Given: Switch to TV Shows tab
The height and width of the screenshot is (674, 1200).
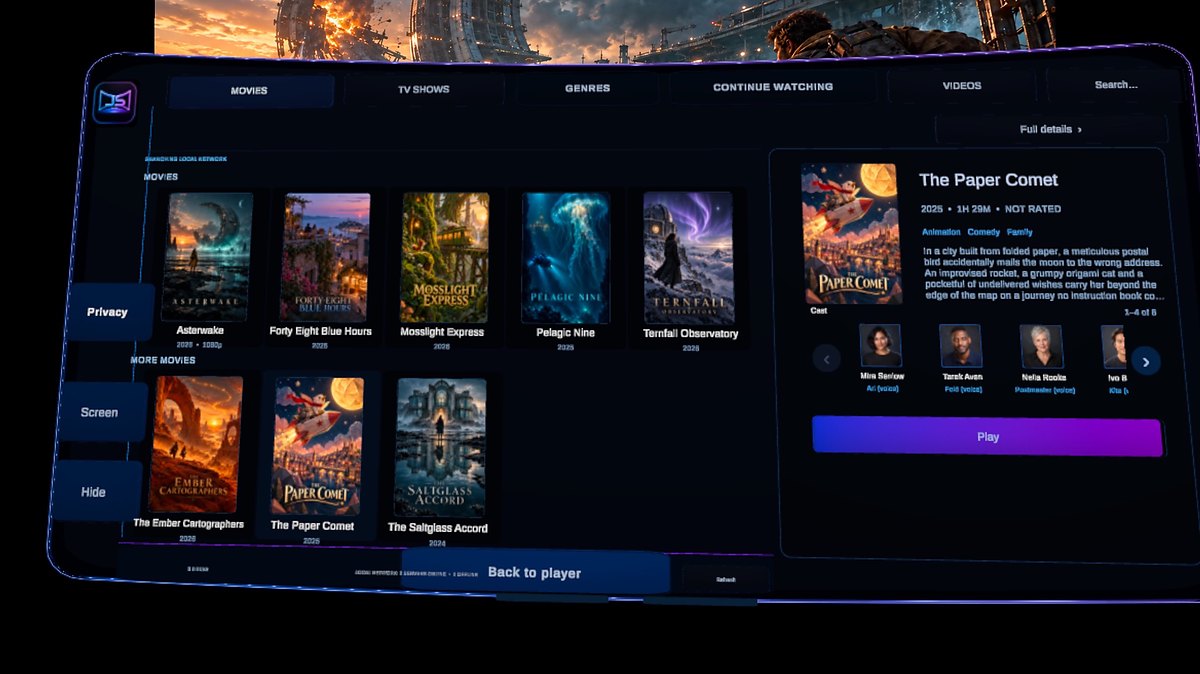Looking at the screenshot, I should point(424,89).
